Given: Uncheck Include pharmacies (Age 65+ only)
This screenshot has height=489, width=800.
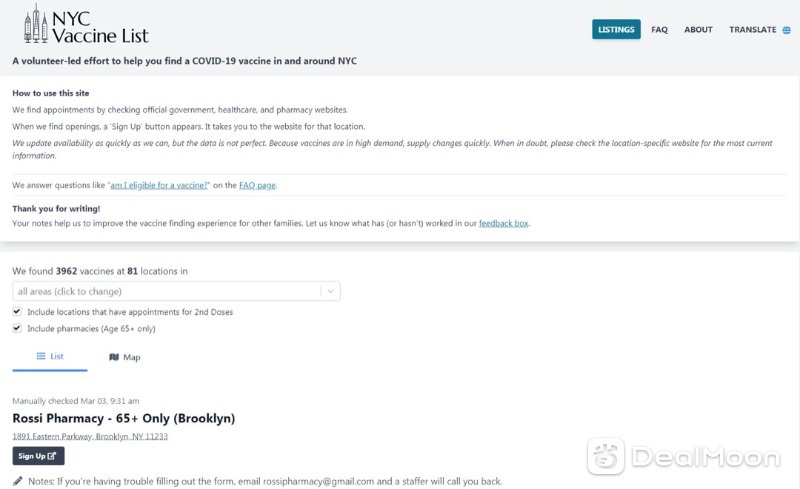Looking at the screenshot, I should pyautogui.click(x=17, y=328).
